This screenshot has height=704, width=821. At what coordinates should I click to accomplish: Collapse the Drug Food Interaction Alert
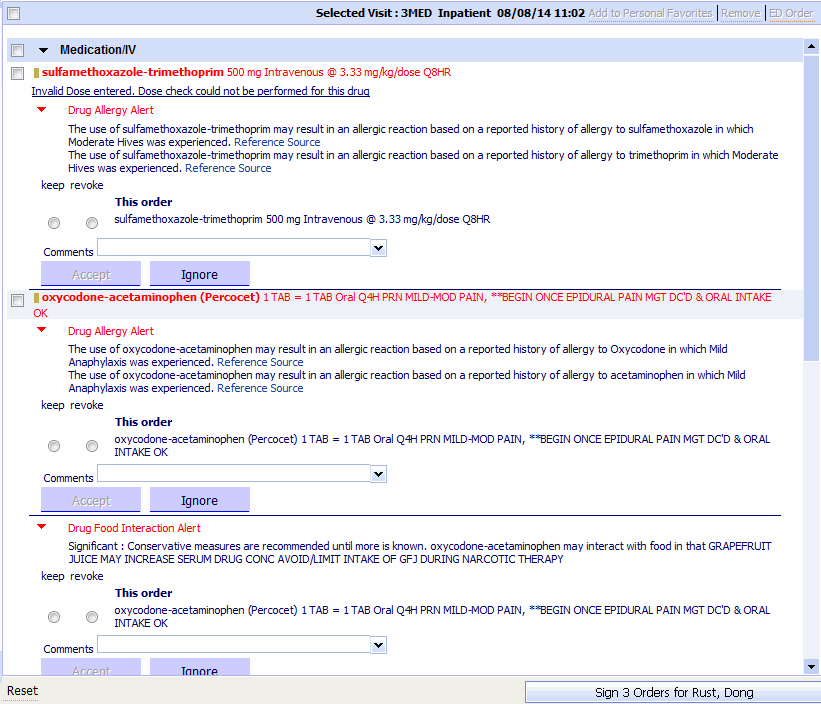tap(41, 527)
